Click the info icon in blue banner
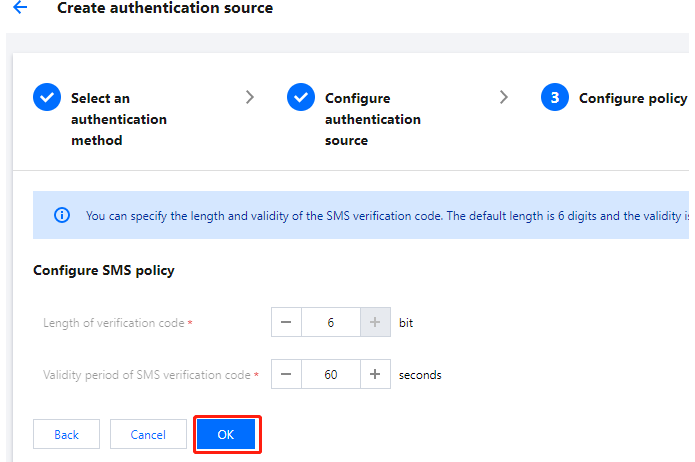The height and width of the screenshot is (462, 695). tap(62, 215)
